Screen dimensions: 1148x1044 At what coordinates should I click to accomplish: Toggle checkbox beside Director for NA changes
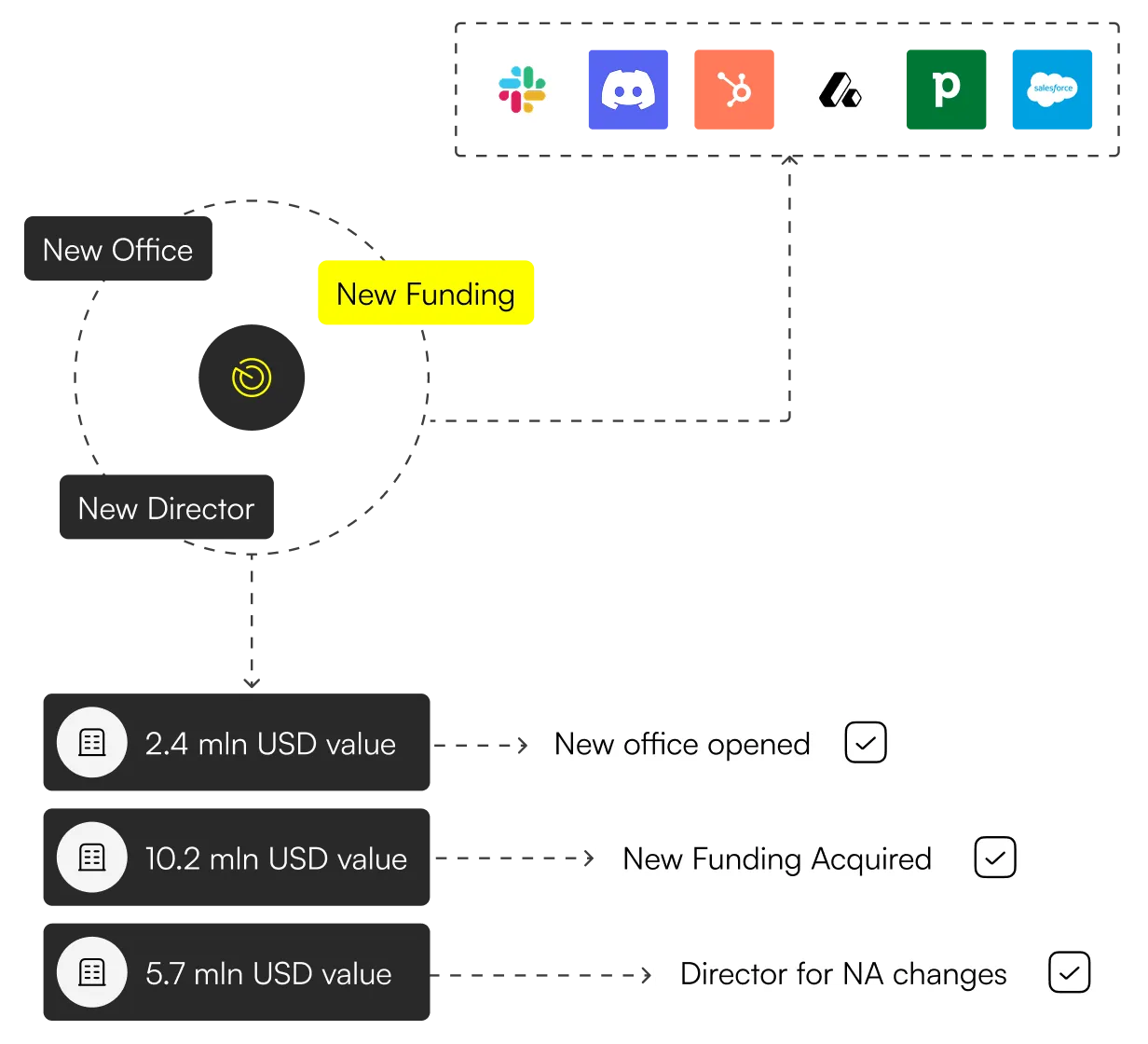pos(1070,972)
